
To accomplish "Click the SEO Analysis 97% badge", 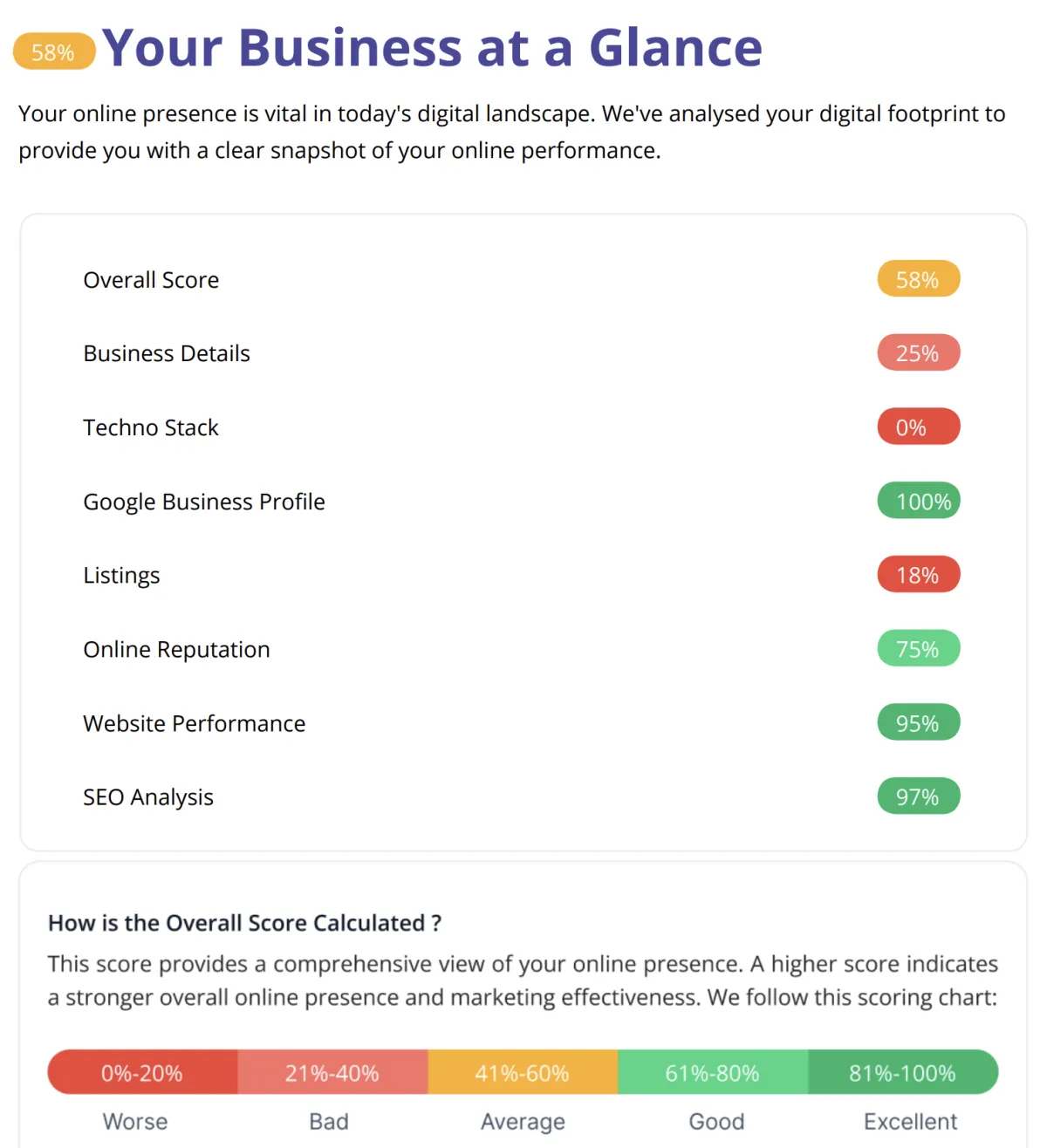I will pos(919,796).
